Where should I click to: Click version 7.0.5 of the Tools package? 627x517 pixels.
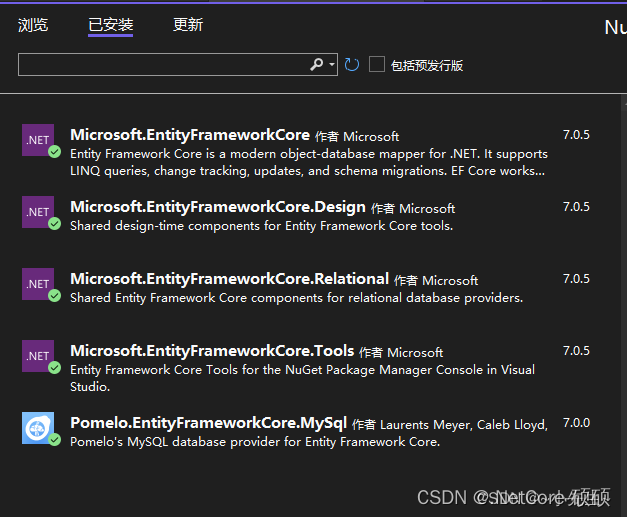(x=576, y=351)
